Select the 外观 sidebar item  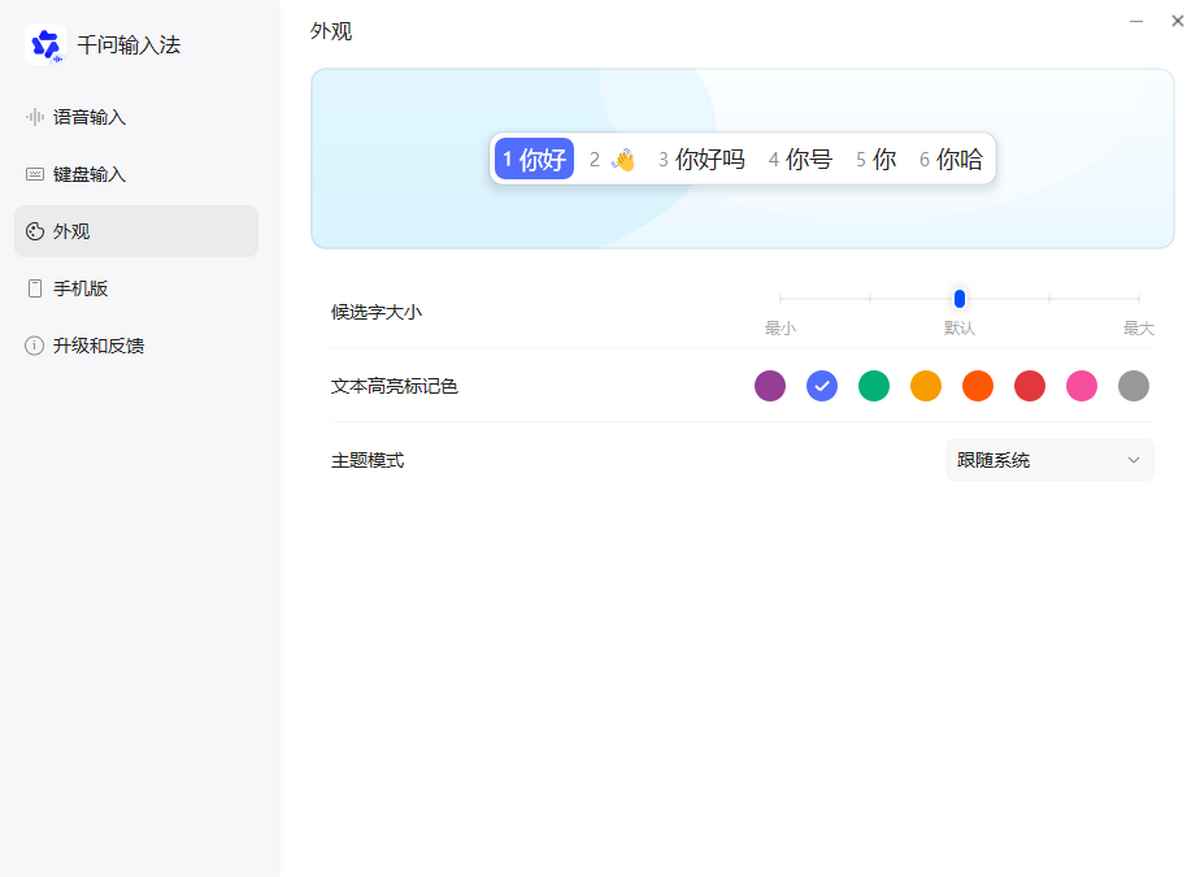136,231
